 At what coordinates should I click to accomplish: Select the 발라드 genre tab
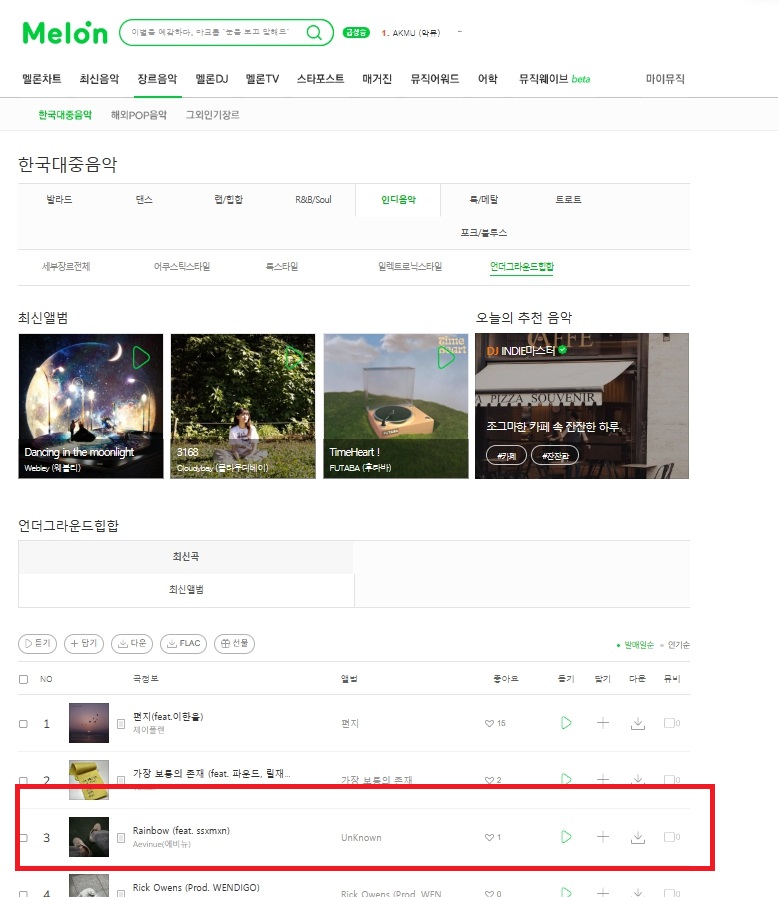tap(59, 200)
